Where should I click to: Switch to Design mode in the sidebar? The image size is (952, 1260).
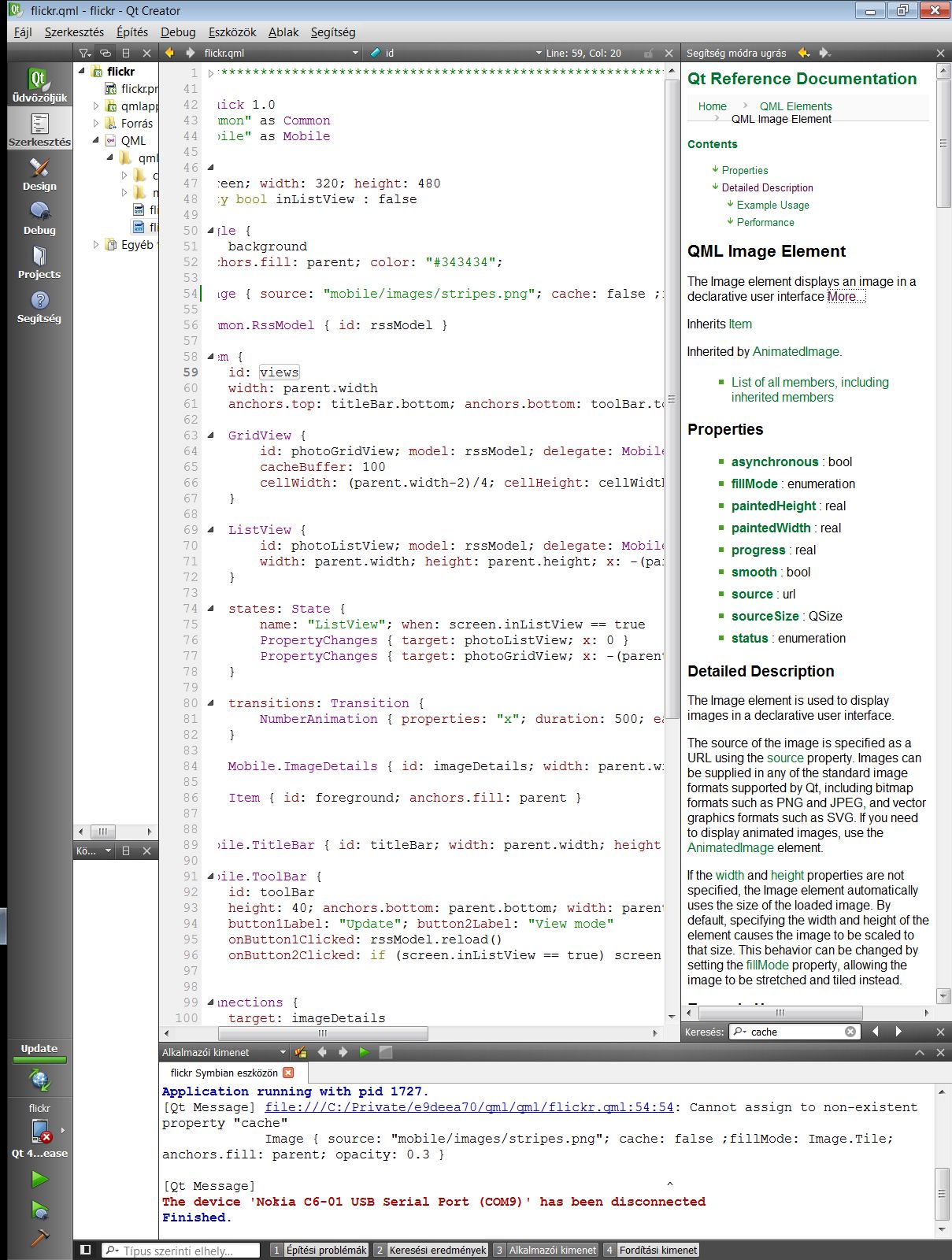pos(39,174)
